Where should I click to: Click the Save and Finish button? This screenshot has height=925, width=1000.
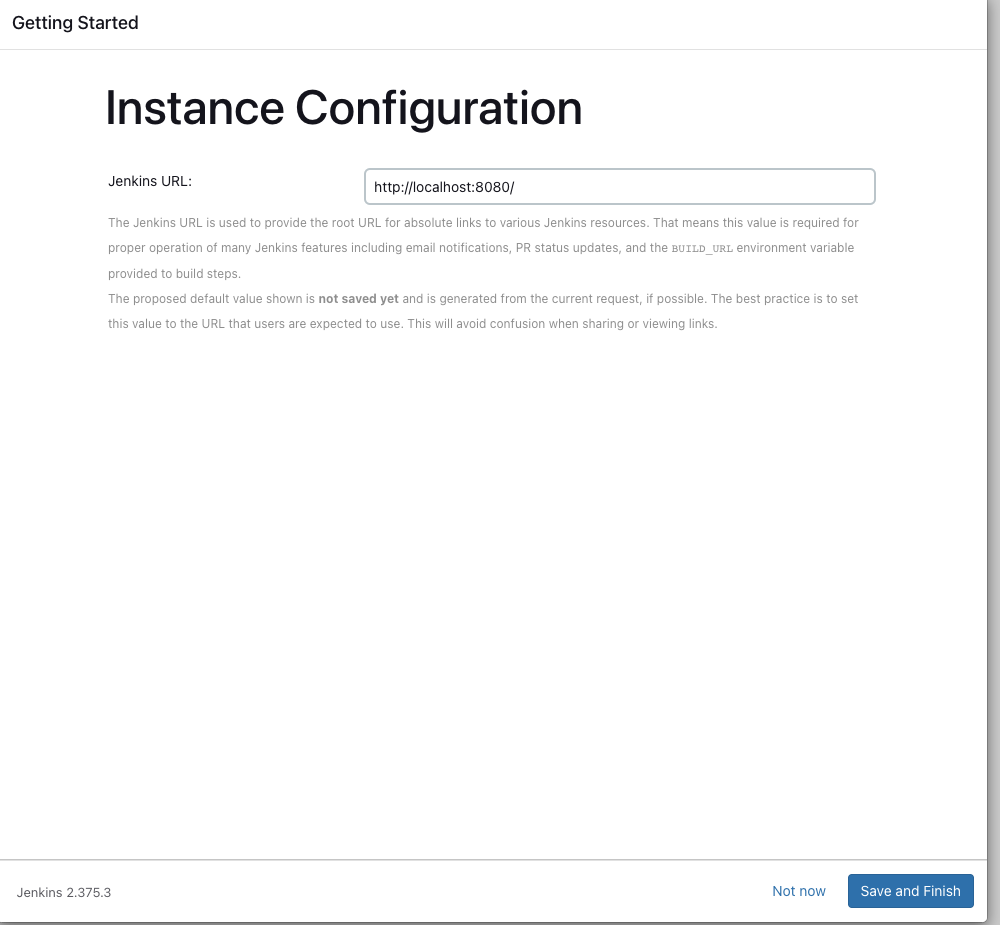[x=910, y=891]
